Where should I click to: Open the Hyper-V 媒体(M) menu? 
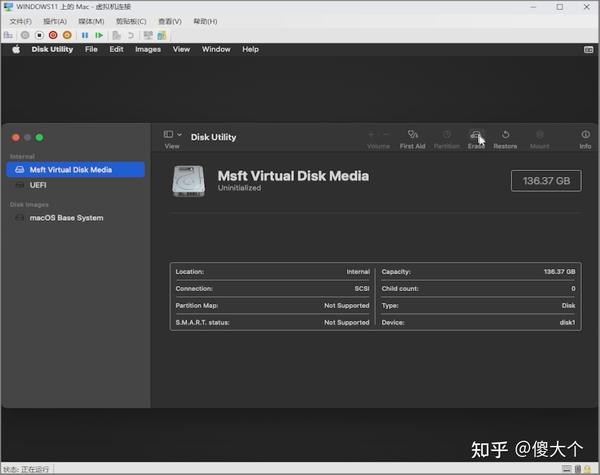click(91, 21)
